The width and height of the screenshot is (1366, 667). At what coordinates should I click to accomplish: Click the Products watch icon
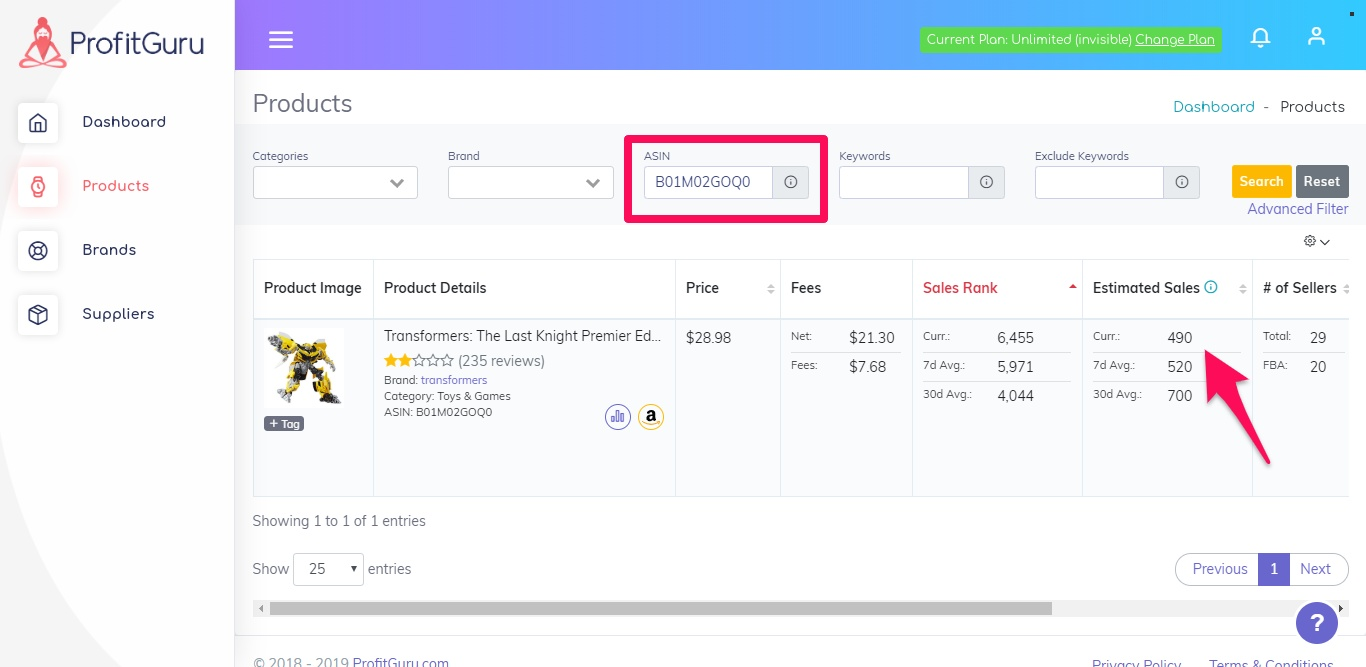pos(38,187)
